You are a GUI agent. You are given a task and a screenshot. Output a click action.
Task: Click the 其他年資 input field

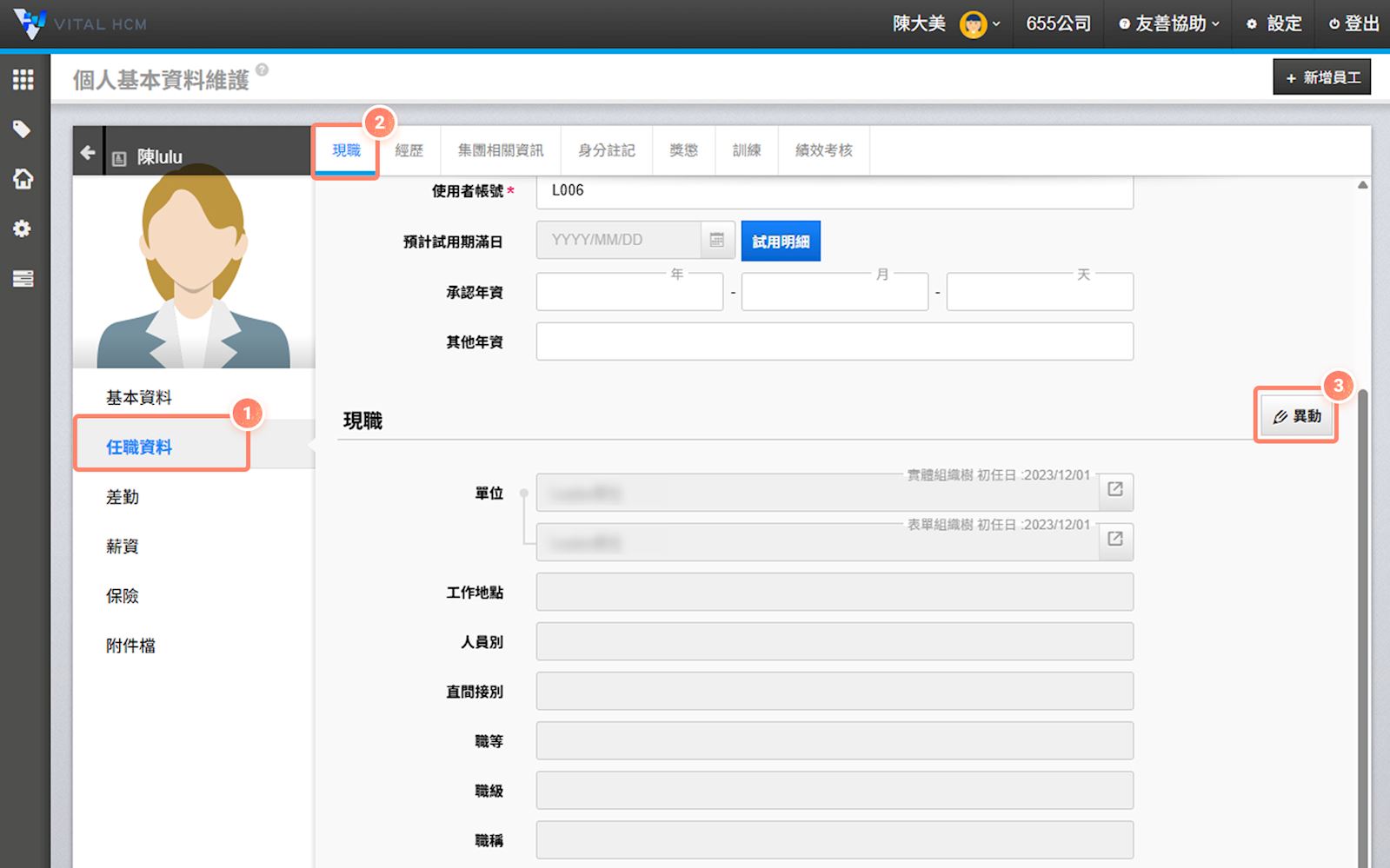(x=834, y=341)
